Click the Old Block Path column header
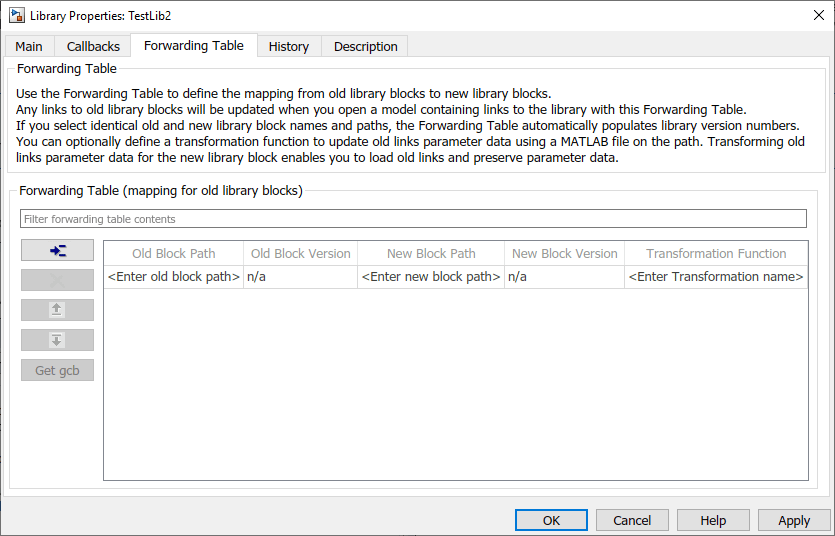Screen dimensions: 835x536 click(173, 254)
